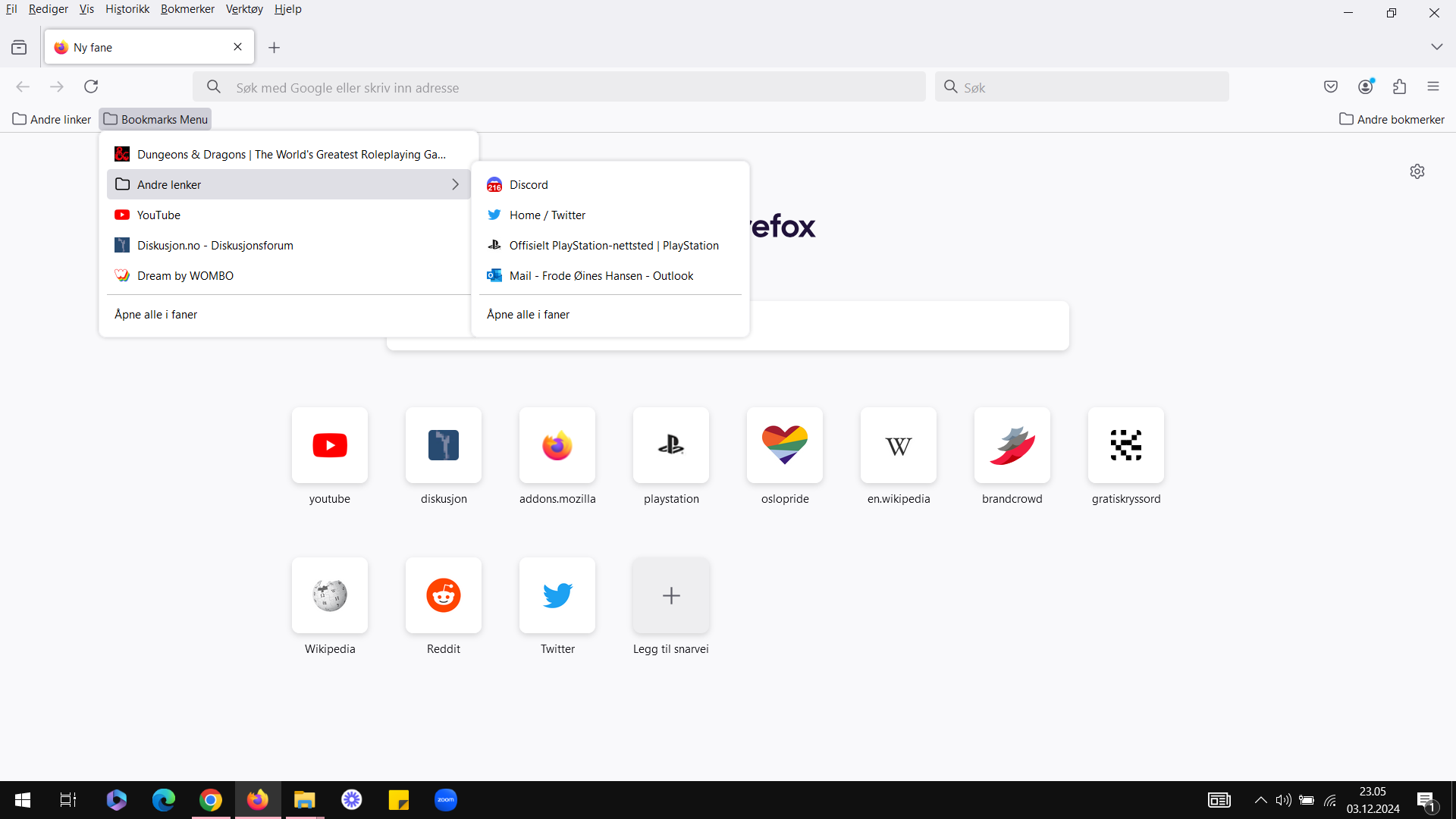1456x819 pixels.
Task: Focus the address bar field
Action: (559, 86)
